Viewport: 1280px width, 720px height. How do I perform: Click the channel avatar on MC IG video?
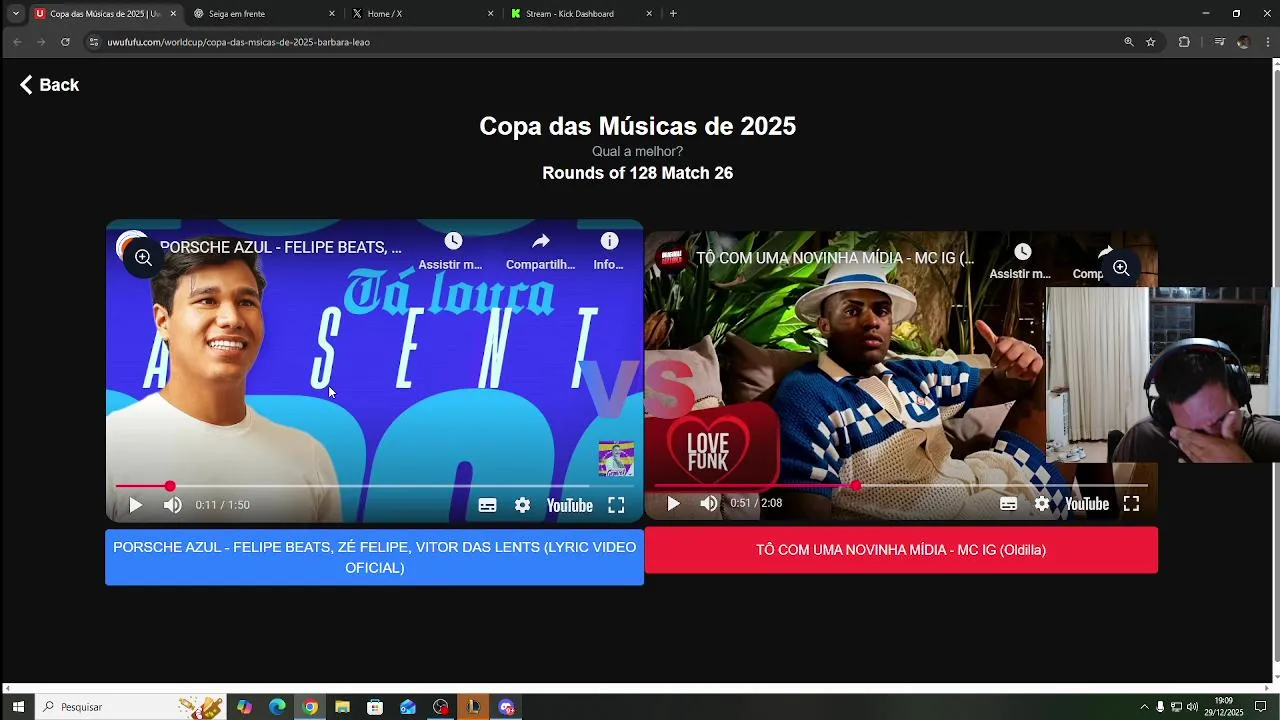click(x=669, y=257)
